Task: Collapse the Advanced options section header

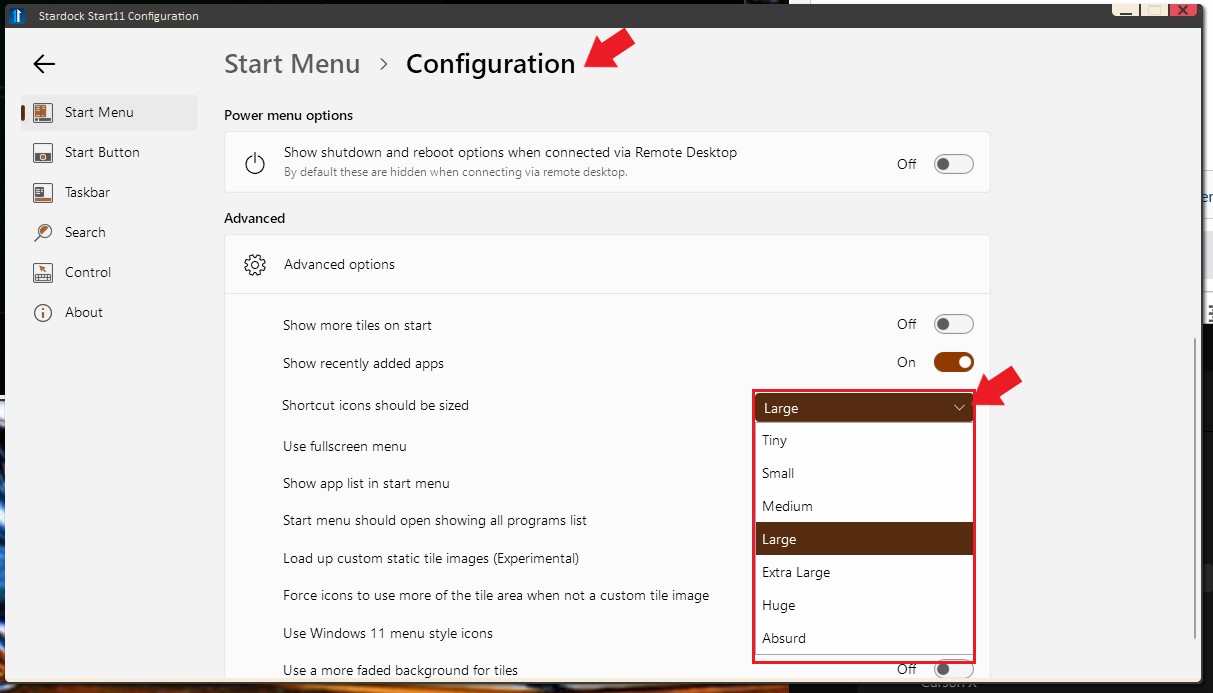Action: (x=607, y=264)
